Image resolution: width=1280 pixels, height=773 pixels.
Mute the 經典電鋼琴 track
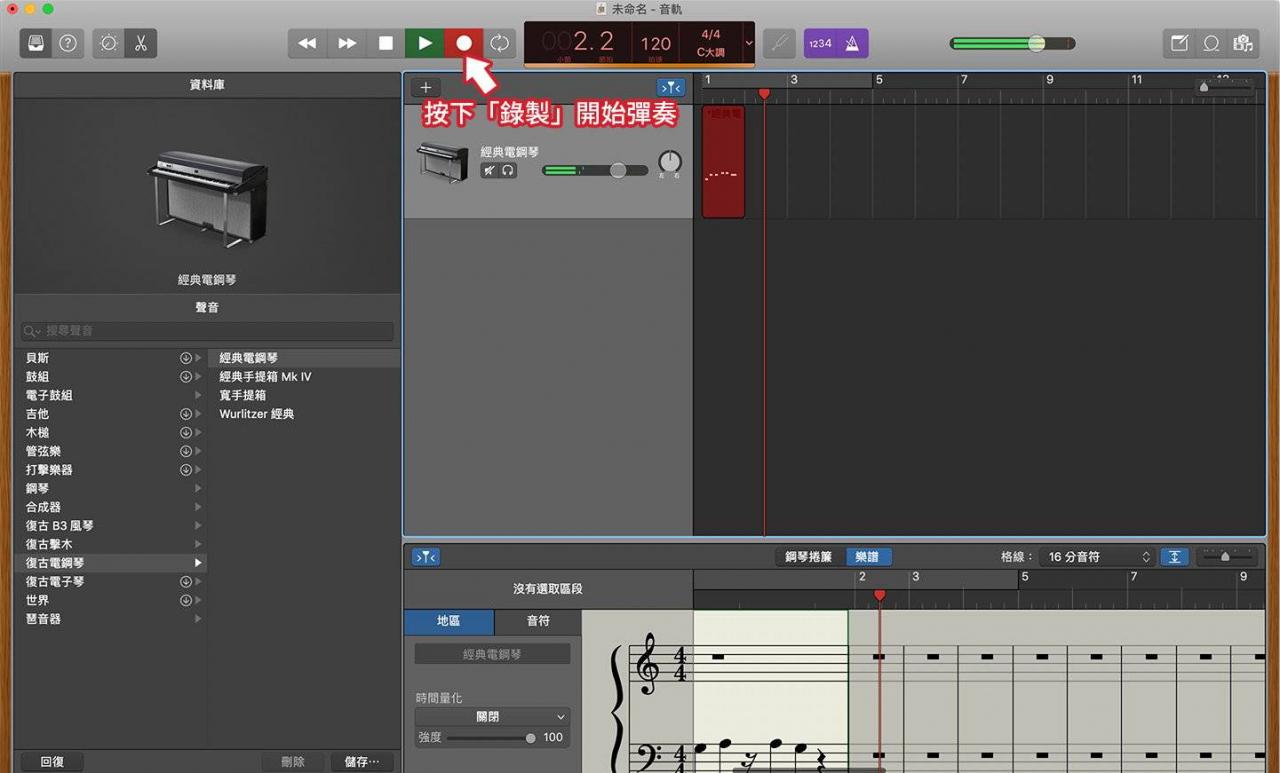coord(490,170)
